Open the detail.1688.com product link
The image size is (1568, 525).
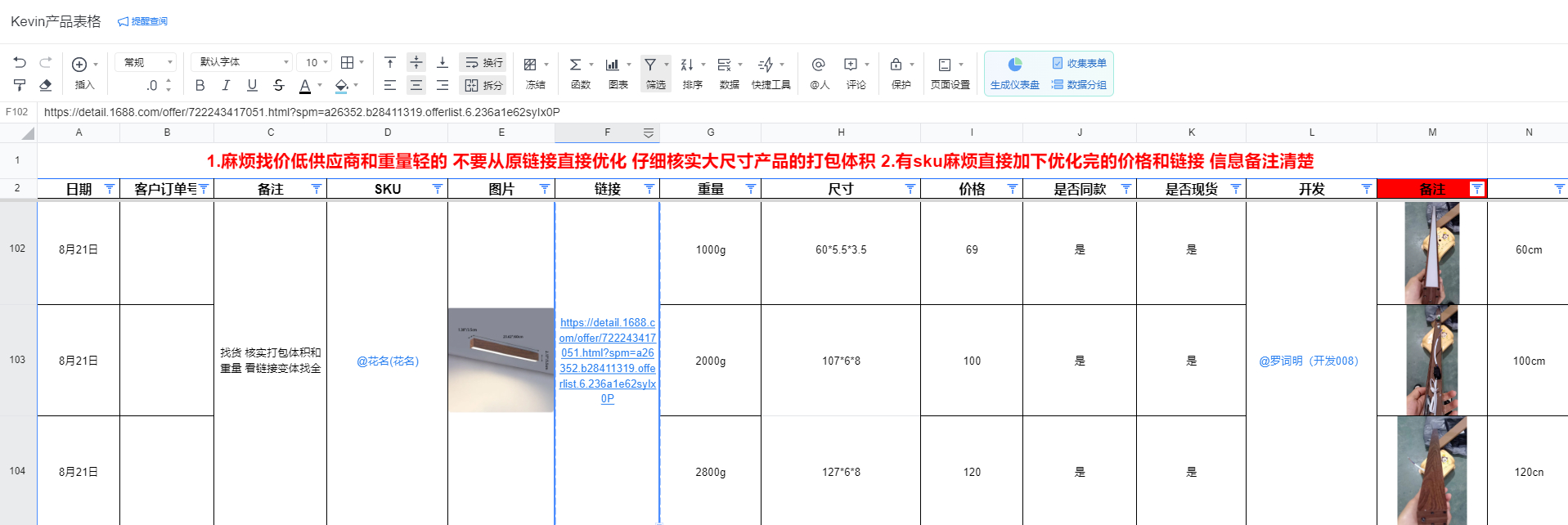(607, 361)
